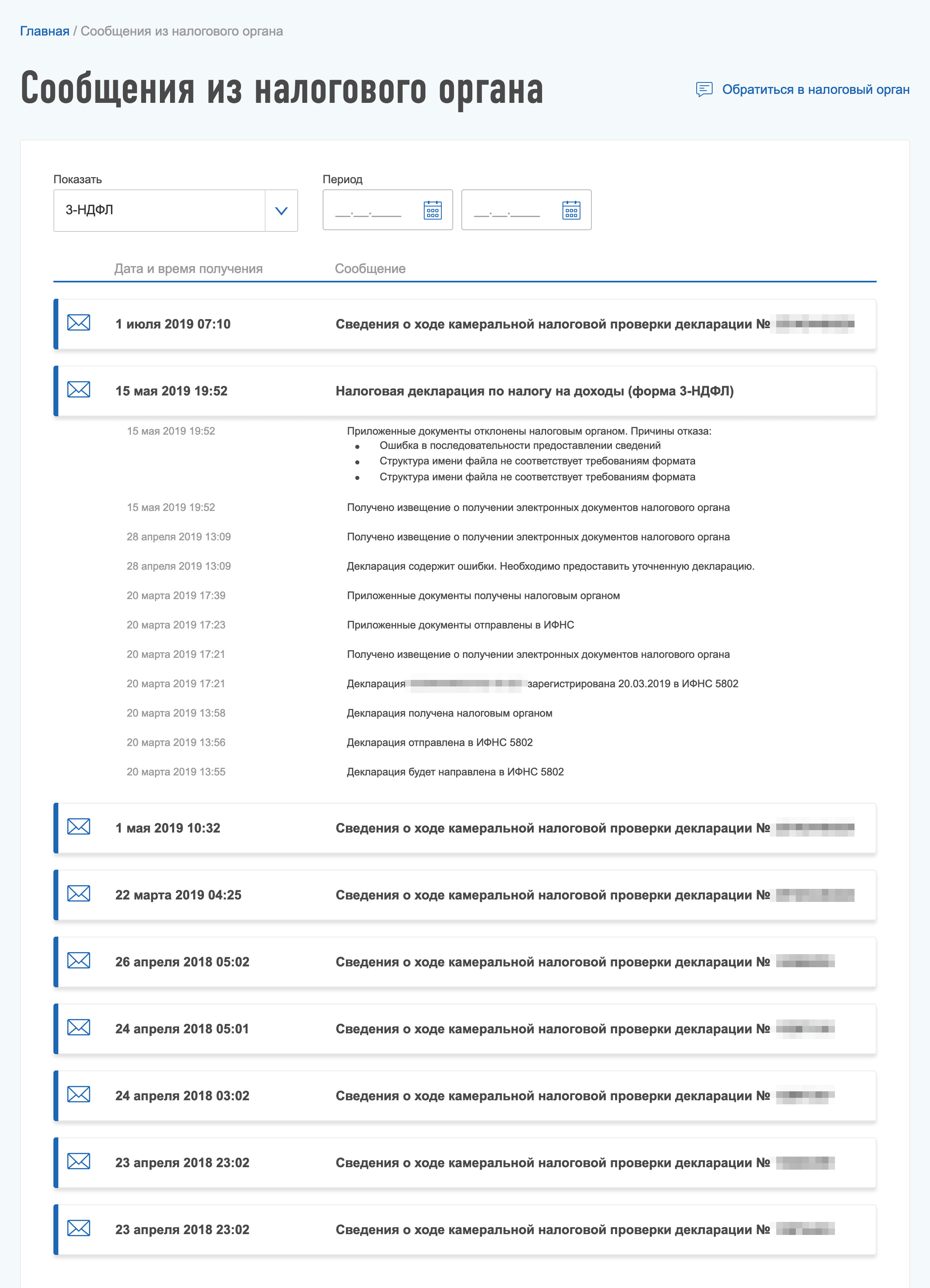This screenshot has height=1288, width=930.
Task: Click Ошибка в последовательности предоставлении сведений line
Action: click(x=520, y=445)
